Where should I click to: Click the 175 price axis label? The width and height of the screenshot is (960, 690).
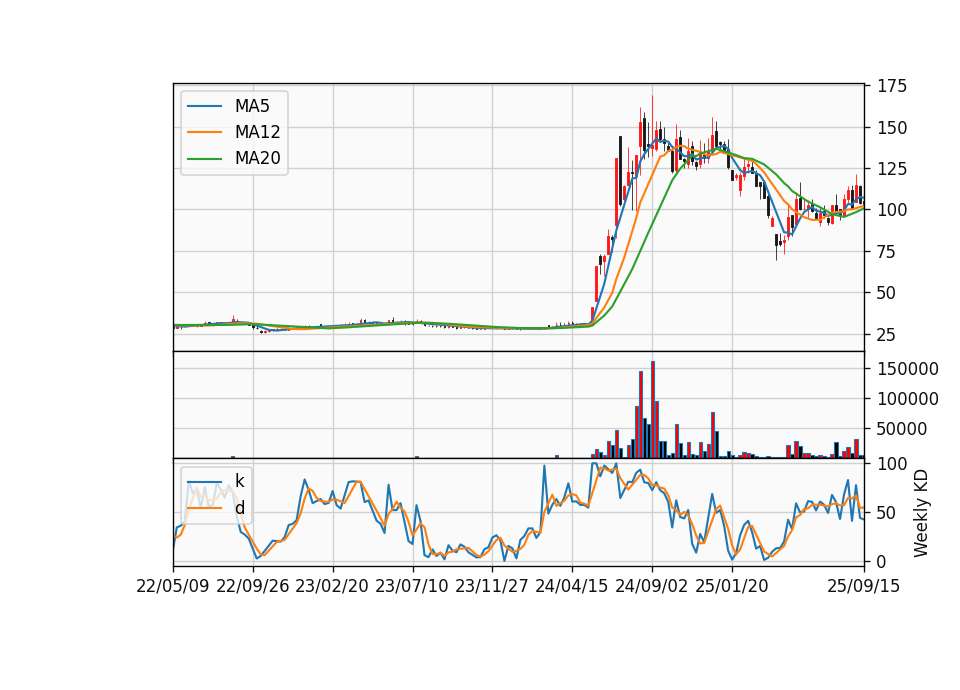tap(892, 86)
